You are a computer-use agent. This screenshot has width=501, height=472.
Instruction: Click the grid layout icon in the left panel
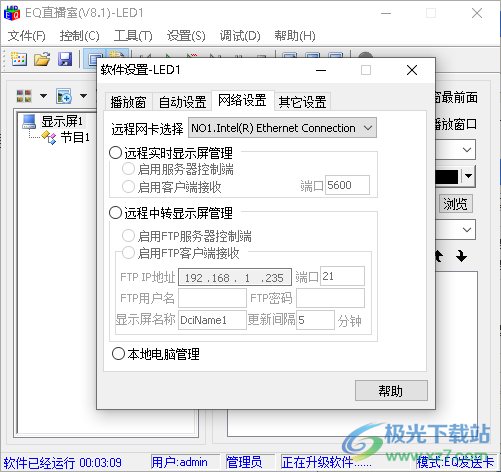click(x=24, y=96)
